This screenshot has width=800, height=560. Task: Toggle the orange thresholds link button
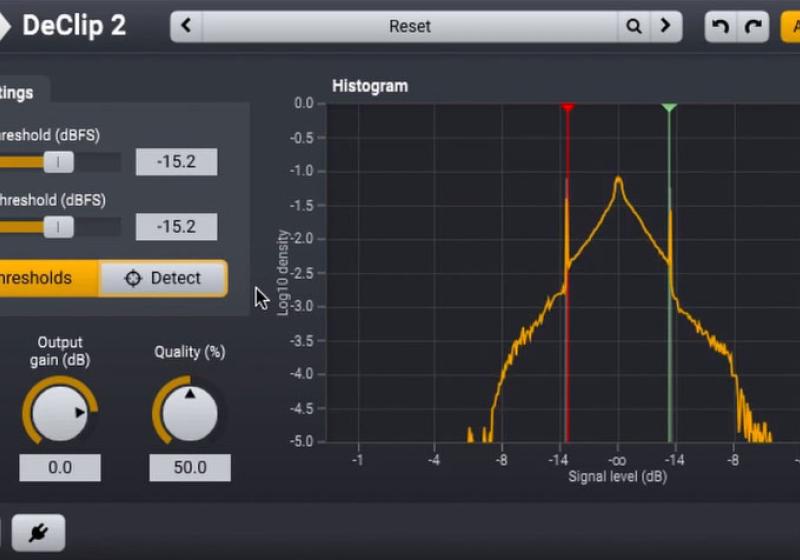[45, 278]
